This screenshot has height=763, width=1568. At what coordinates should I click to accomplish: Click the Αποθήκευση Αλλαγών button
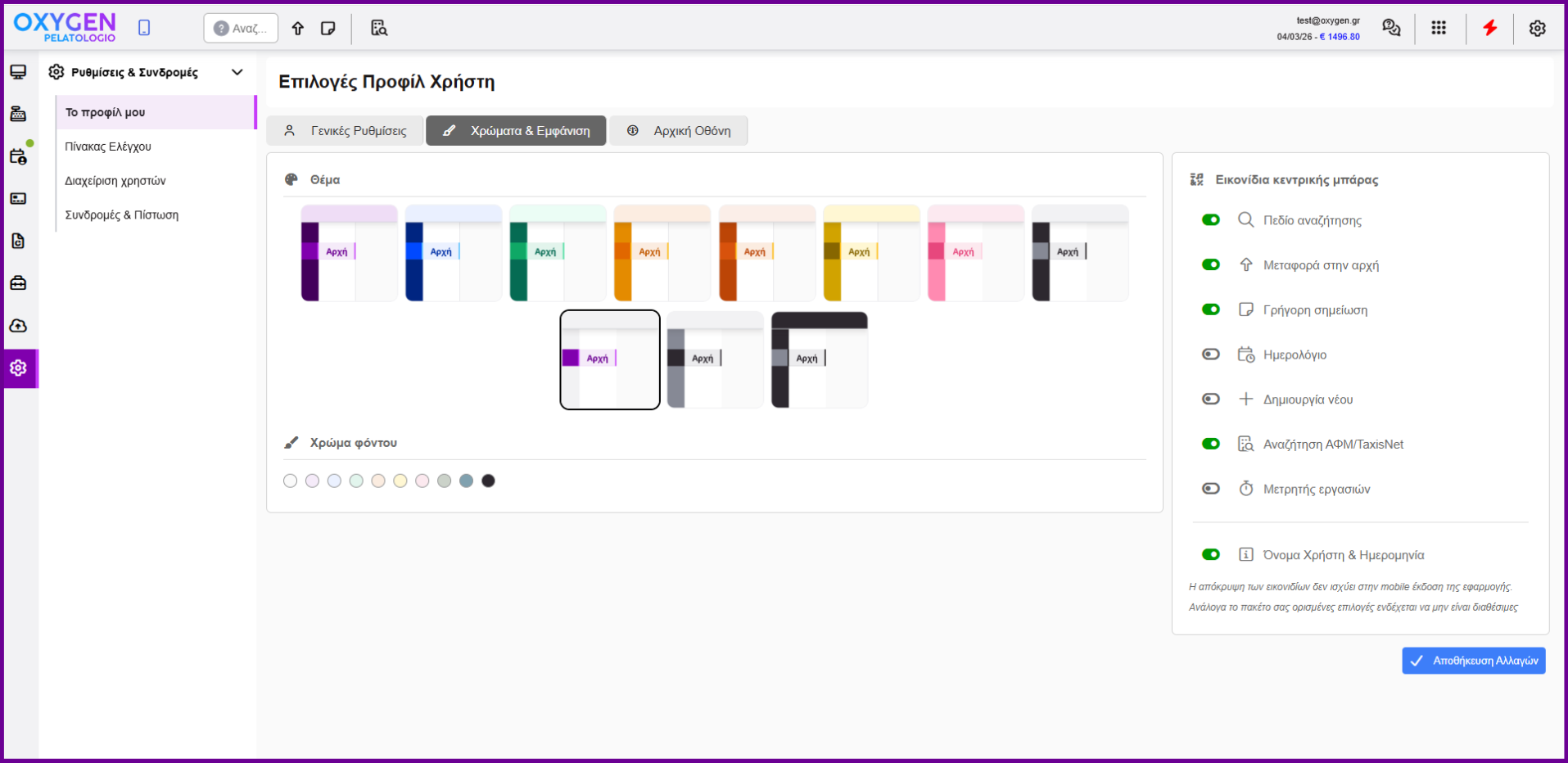[1473, 661]
